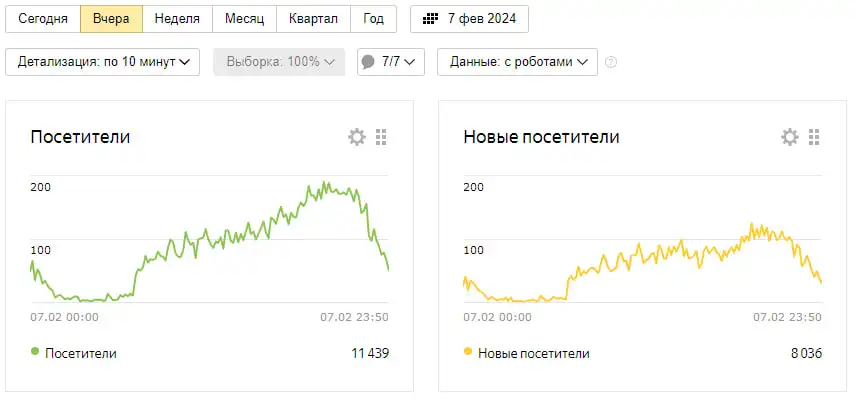Screen dimensions: 856x400
Task: Open settings gear on Новые посетители widget
Action: point(790,137)
